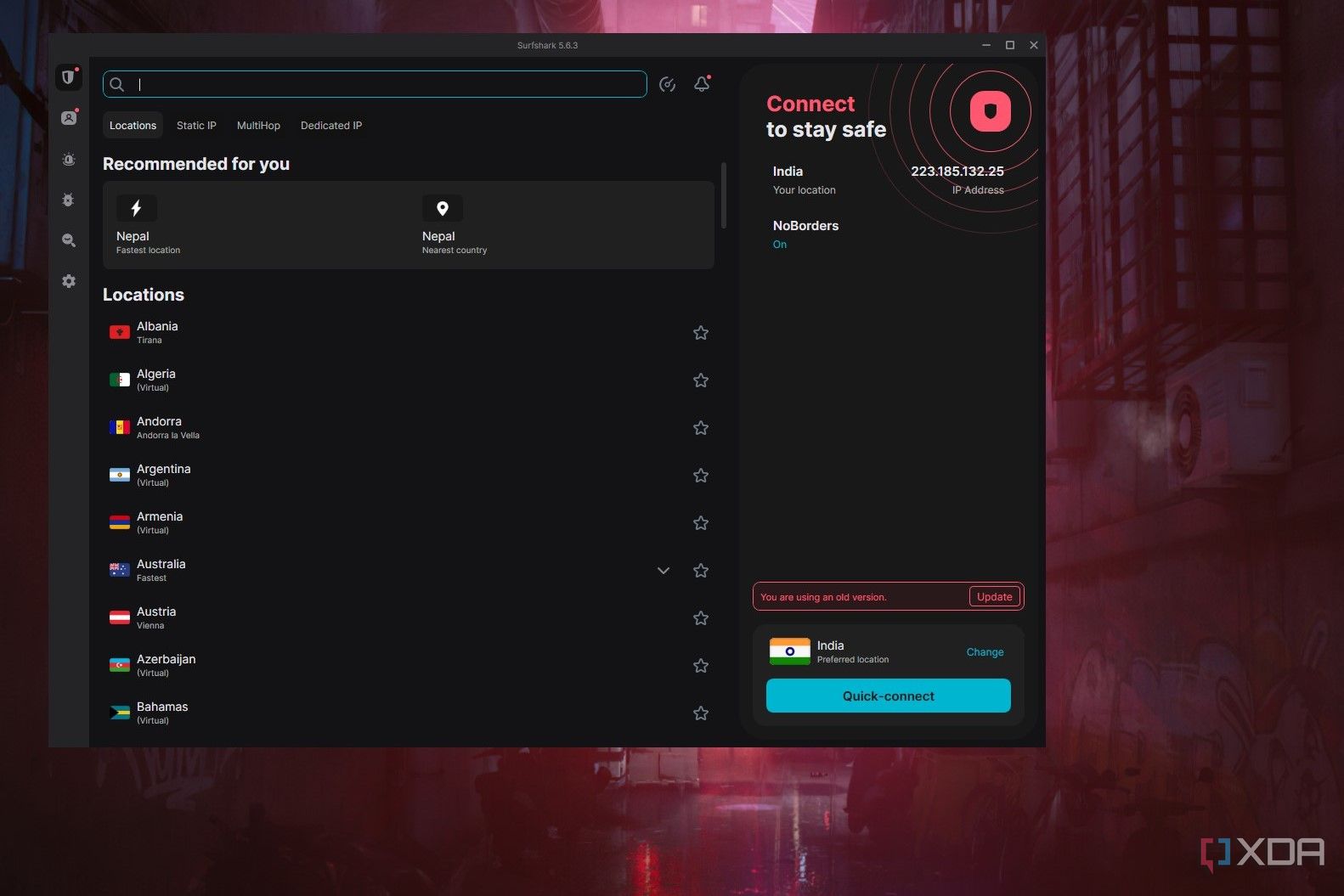Click the speed test icon beside search
The width and height of the screenshot is (1344, 896).
[x=667, y=84]
